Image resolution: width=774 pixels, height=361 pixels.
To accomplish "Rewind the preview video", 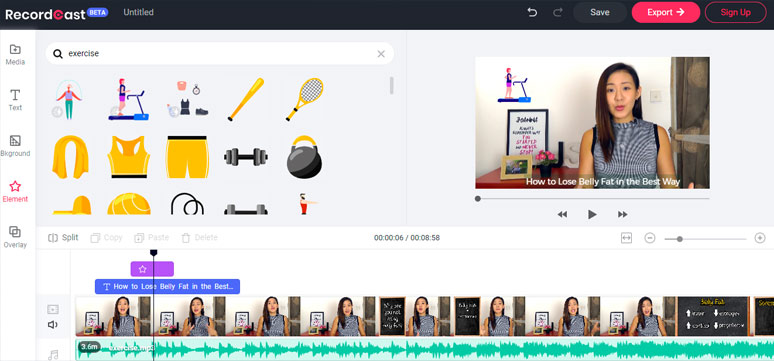I will (562, 214).
